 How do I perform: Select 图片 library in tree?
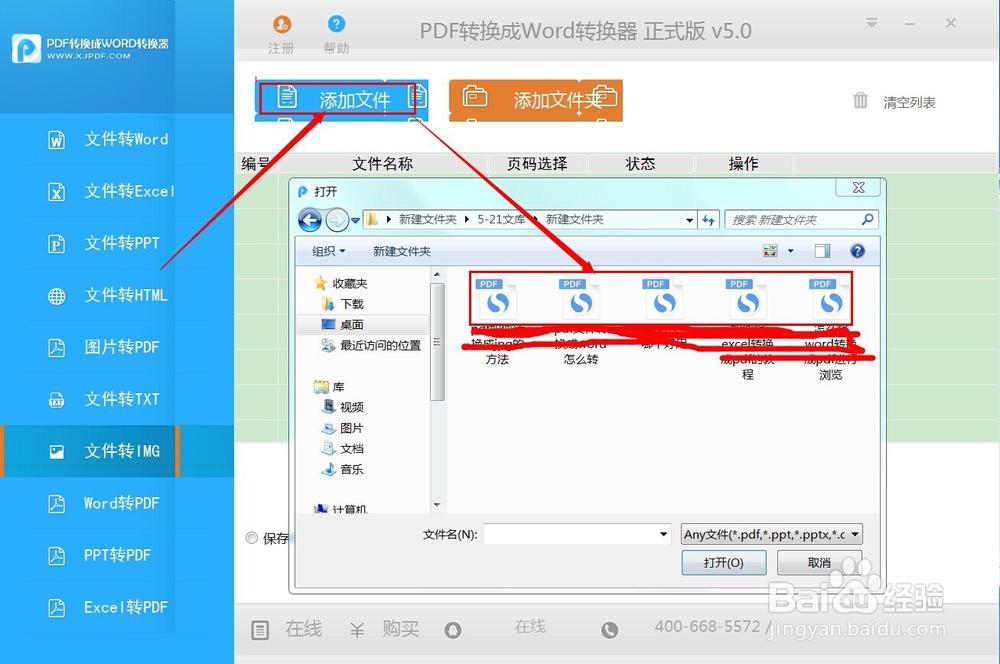click(x=343, y=428)
